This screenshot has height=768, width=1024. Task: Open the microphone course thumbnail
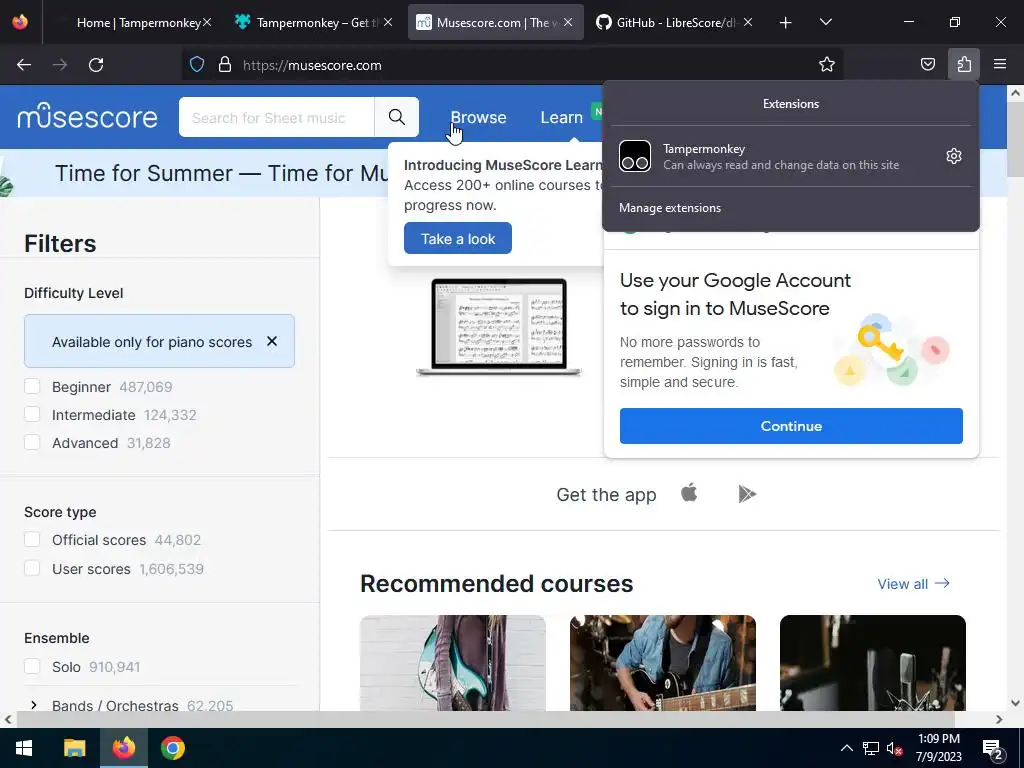[x=872, y=663]
